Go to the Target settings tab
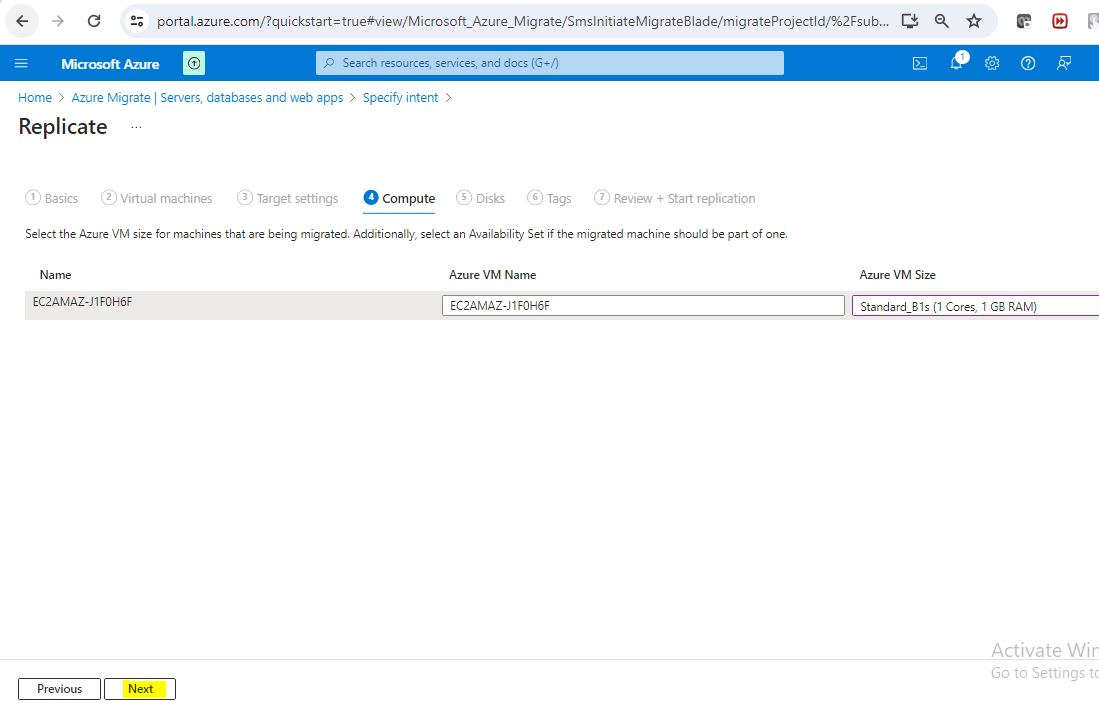Screen dimensions: 1099x710 288,198
